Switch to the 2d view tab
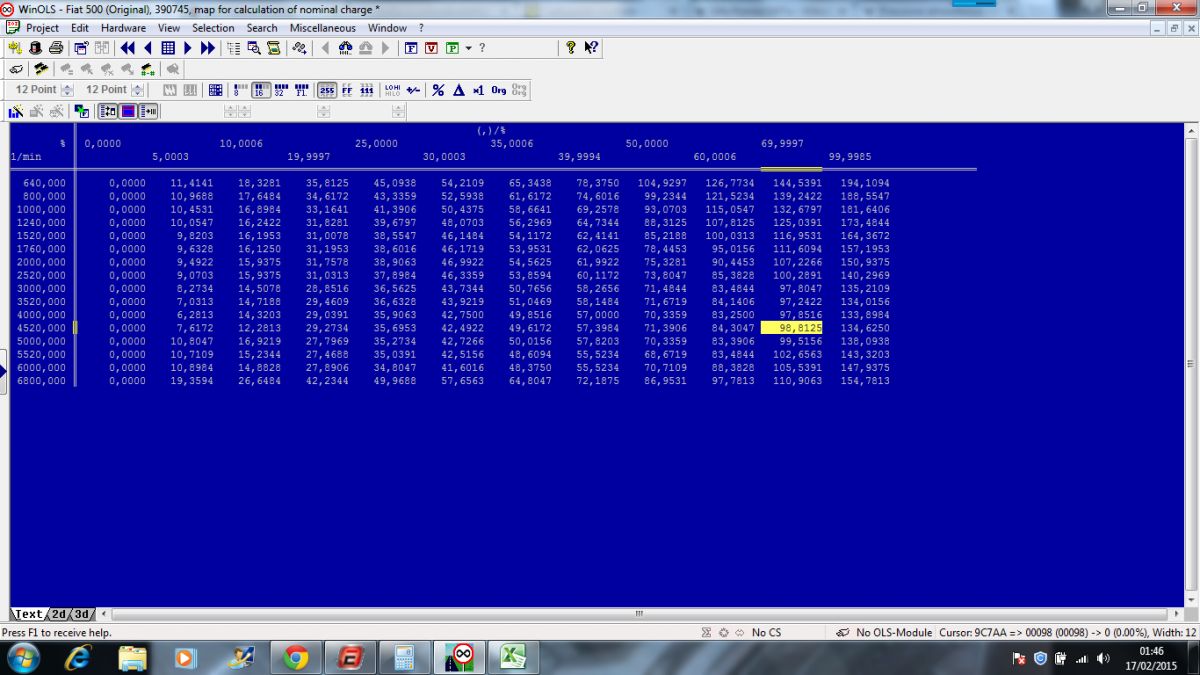The width and height of the screenshot is (1200, 675). (x=59, y=614)
